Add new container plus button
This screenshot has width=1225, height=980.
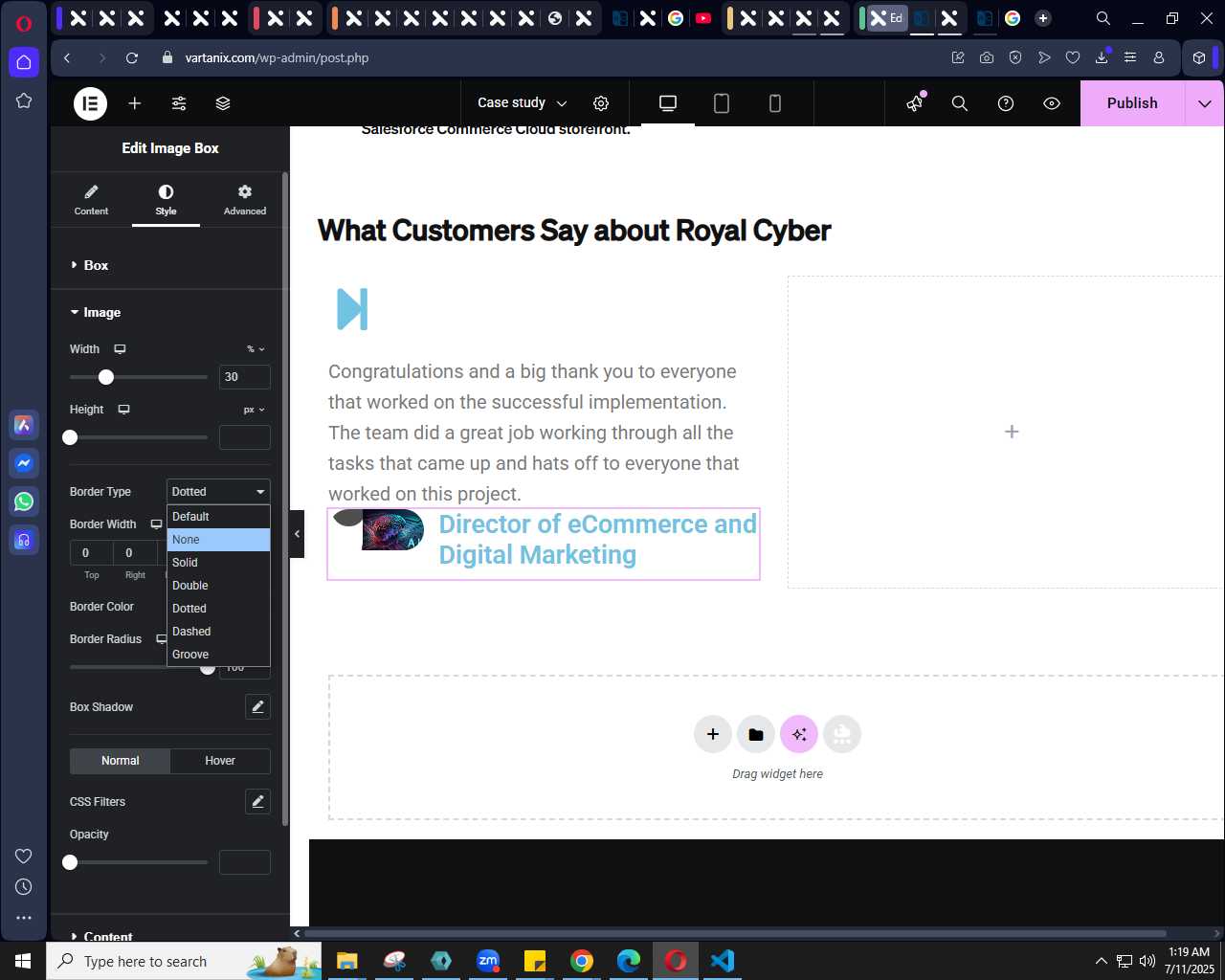713,734
